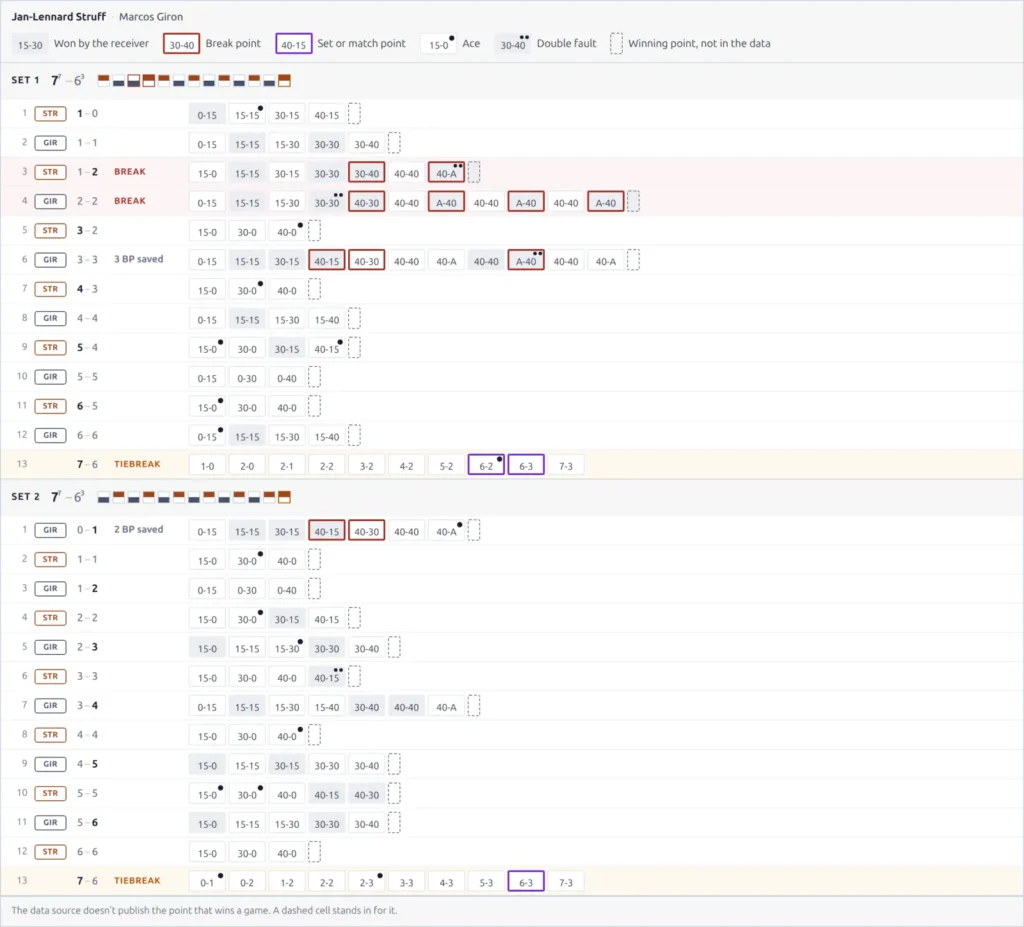Image resolution: width=1024 pixels, height=927 pixels.
Task: Click the dashed winning point cell in Set 1 game 1
Action: pyautogui.click(x=354, y=114)
